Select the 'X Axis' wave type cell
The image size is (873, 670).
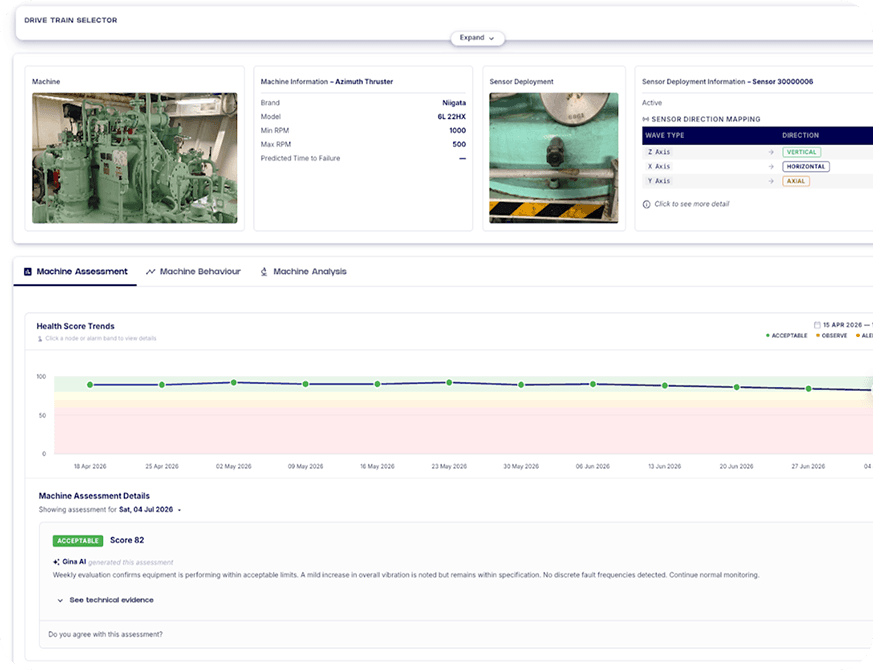[x=659, y=167]
